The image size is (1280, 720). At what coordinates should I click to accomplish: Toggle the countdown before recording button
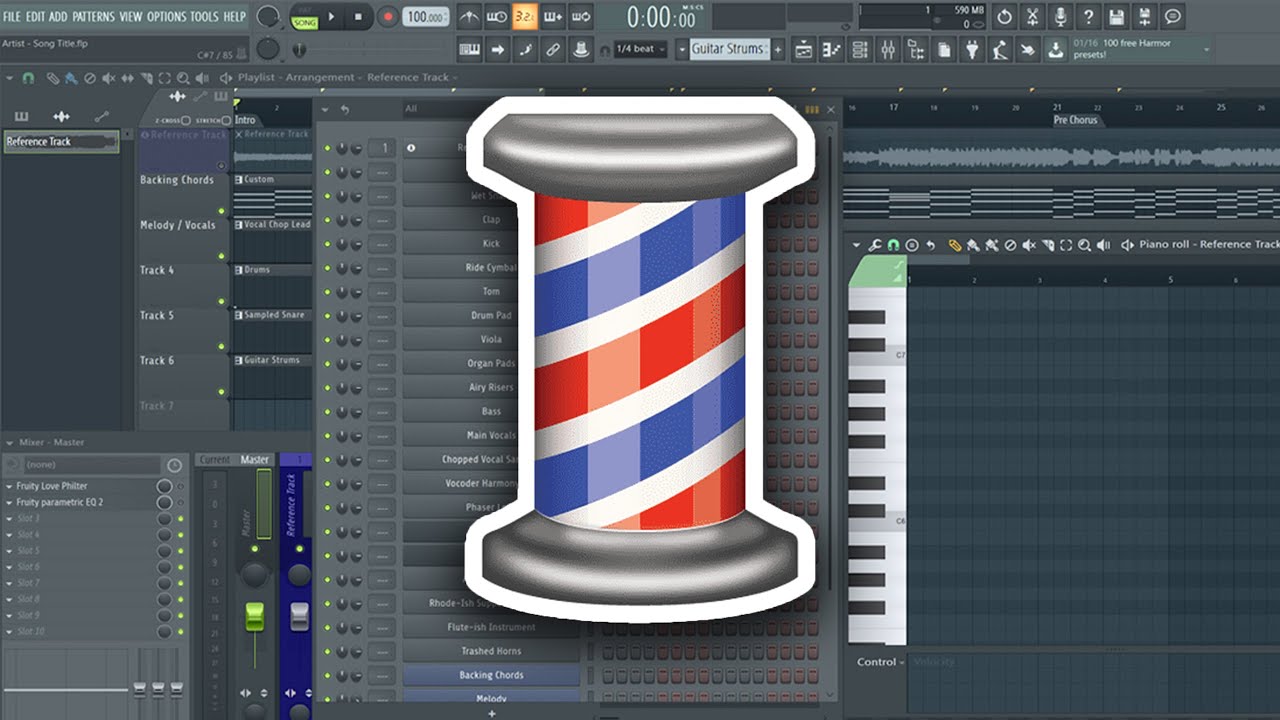coord(524,17)
